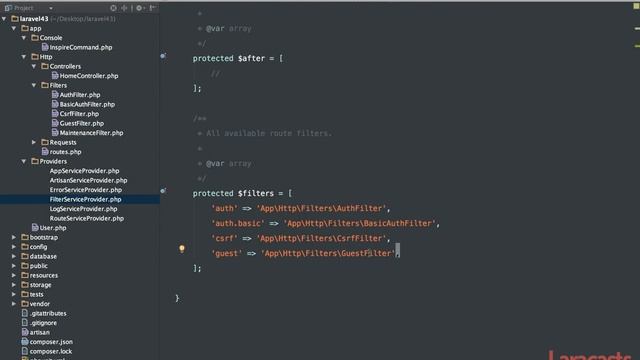Click the .gitattributes file icon
Screen dimensions: 640x360
pyautogui.click(x=25, y=313)
